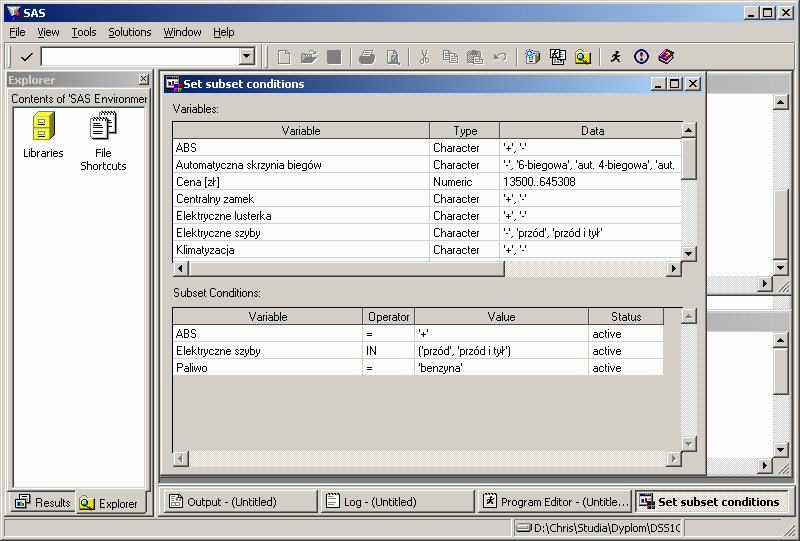
Task: Click the Print toolbar icon
Action: tap(367, 57)
